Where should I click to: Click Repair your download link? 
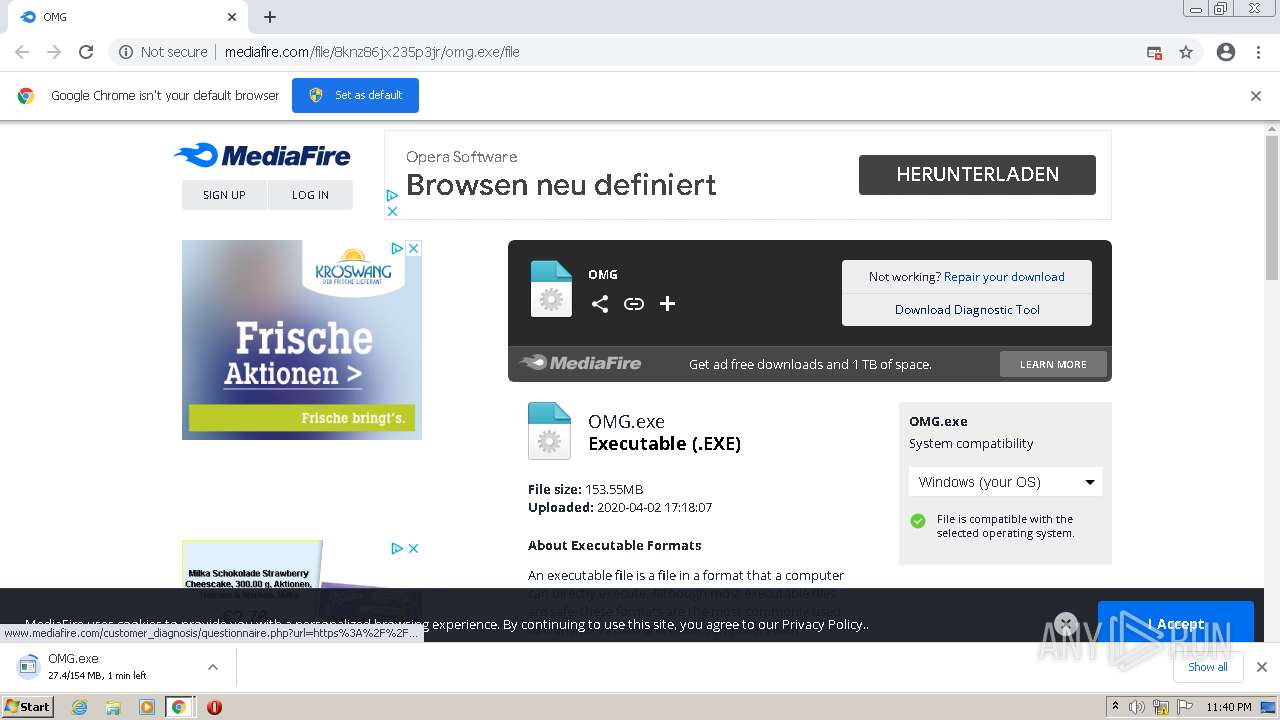point(1004,277)
